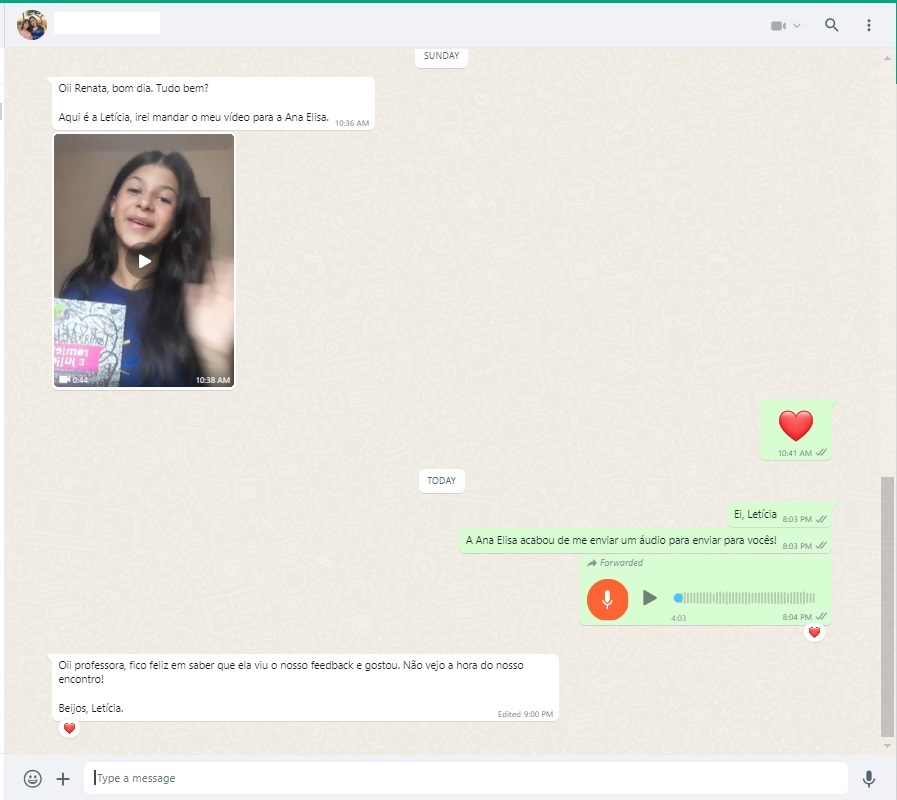Open the attachment plus icon
Screen dimensions: 897x800
tap(63, 778)
